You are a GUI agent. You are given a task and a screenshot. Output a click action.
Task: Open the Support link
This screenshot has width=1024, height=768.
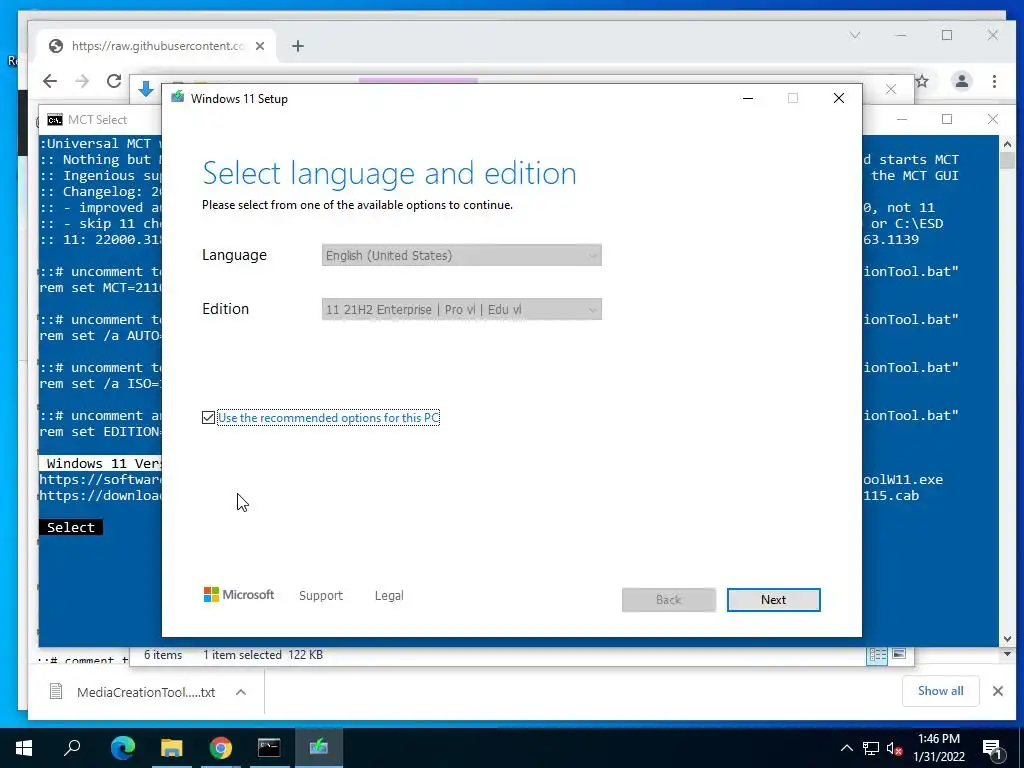click(321, 596)
